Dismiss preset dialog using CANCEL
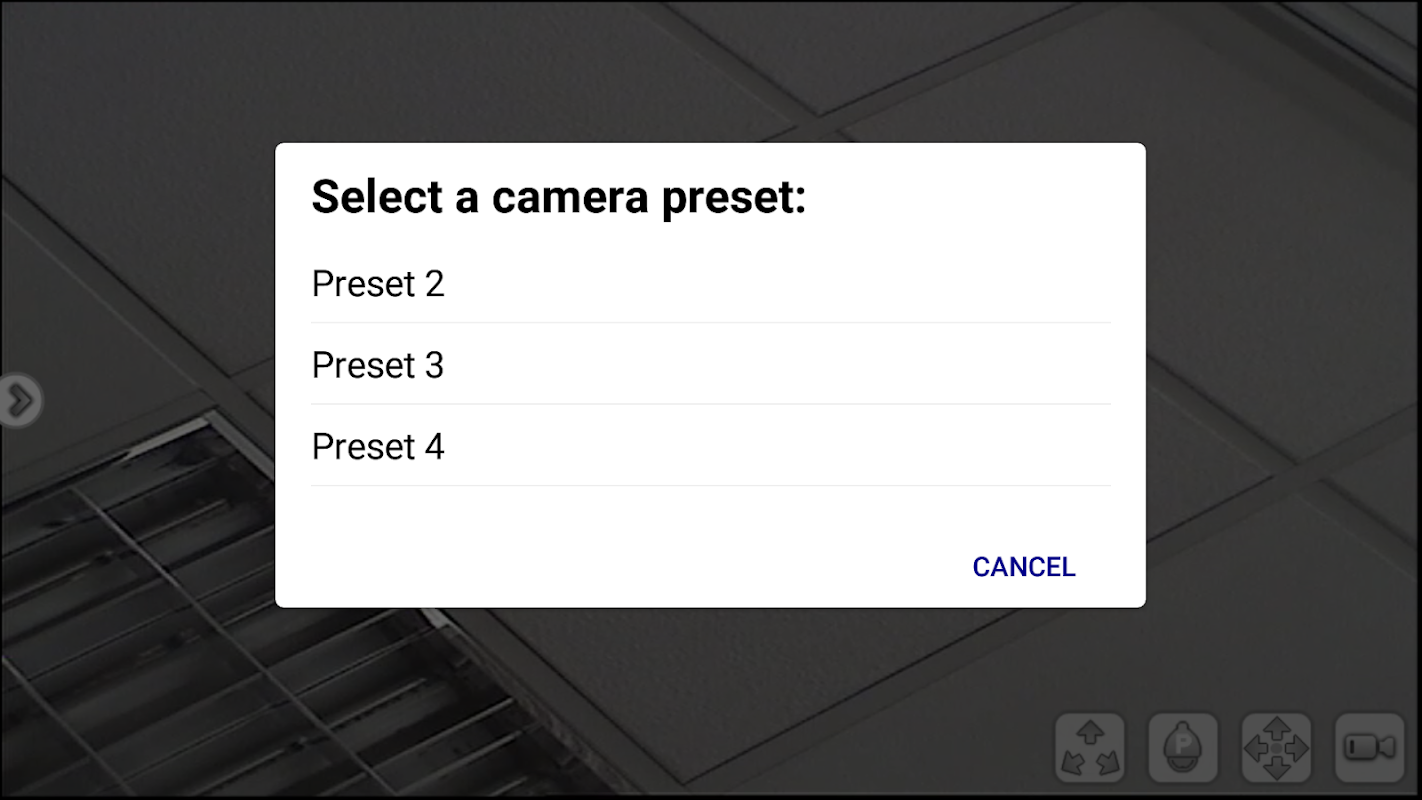This screenshot has width=1422, height=800. pos(1023,567)
